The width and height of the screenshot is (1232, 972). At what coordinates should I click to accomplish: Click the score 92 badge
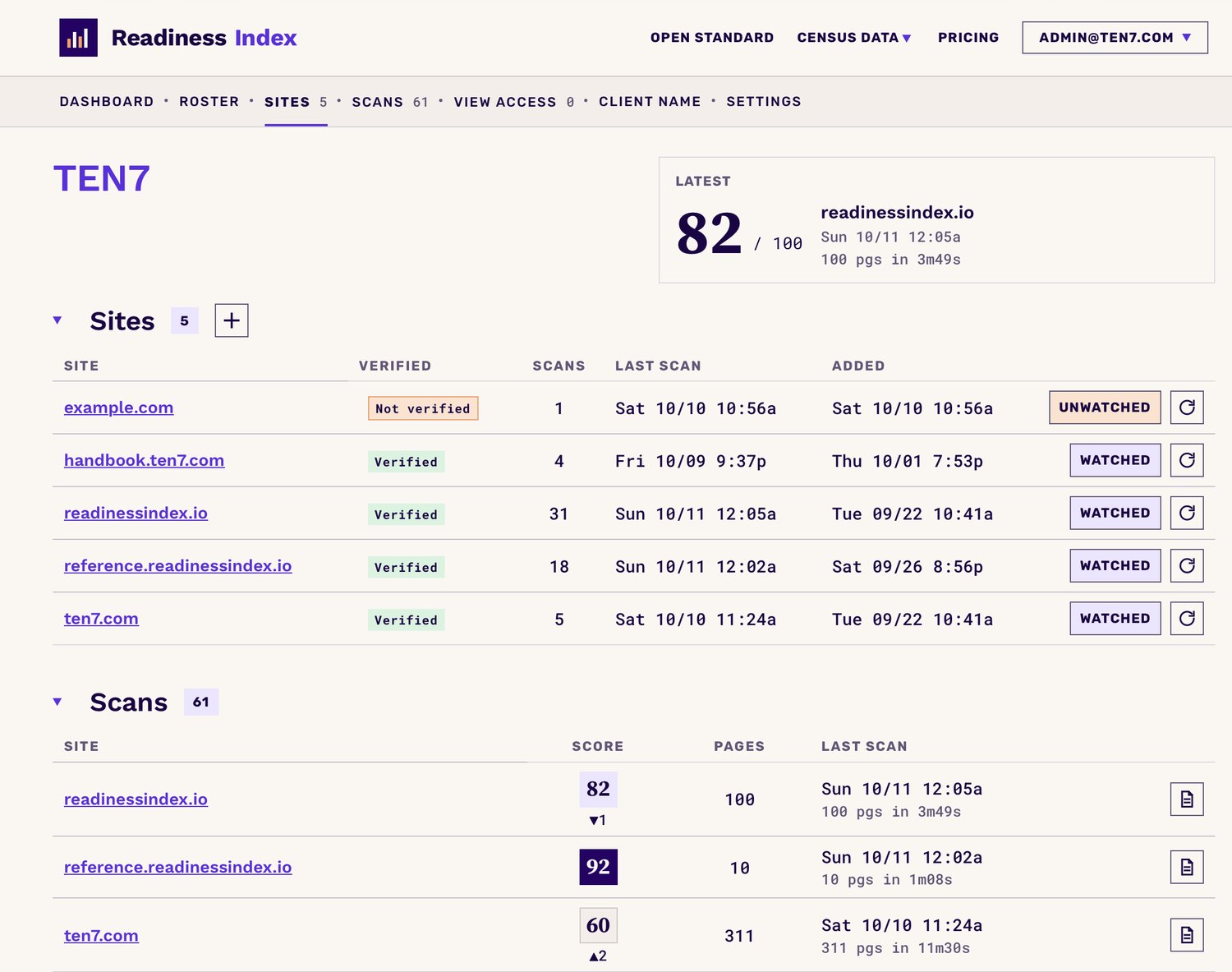(598, 867)
